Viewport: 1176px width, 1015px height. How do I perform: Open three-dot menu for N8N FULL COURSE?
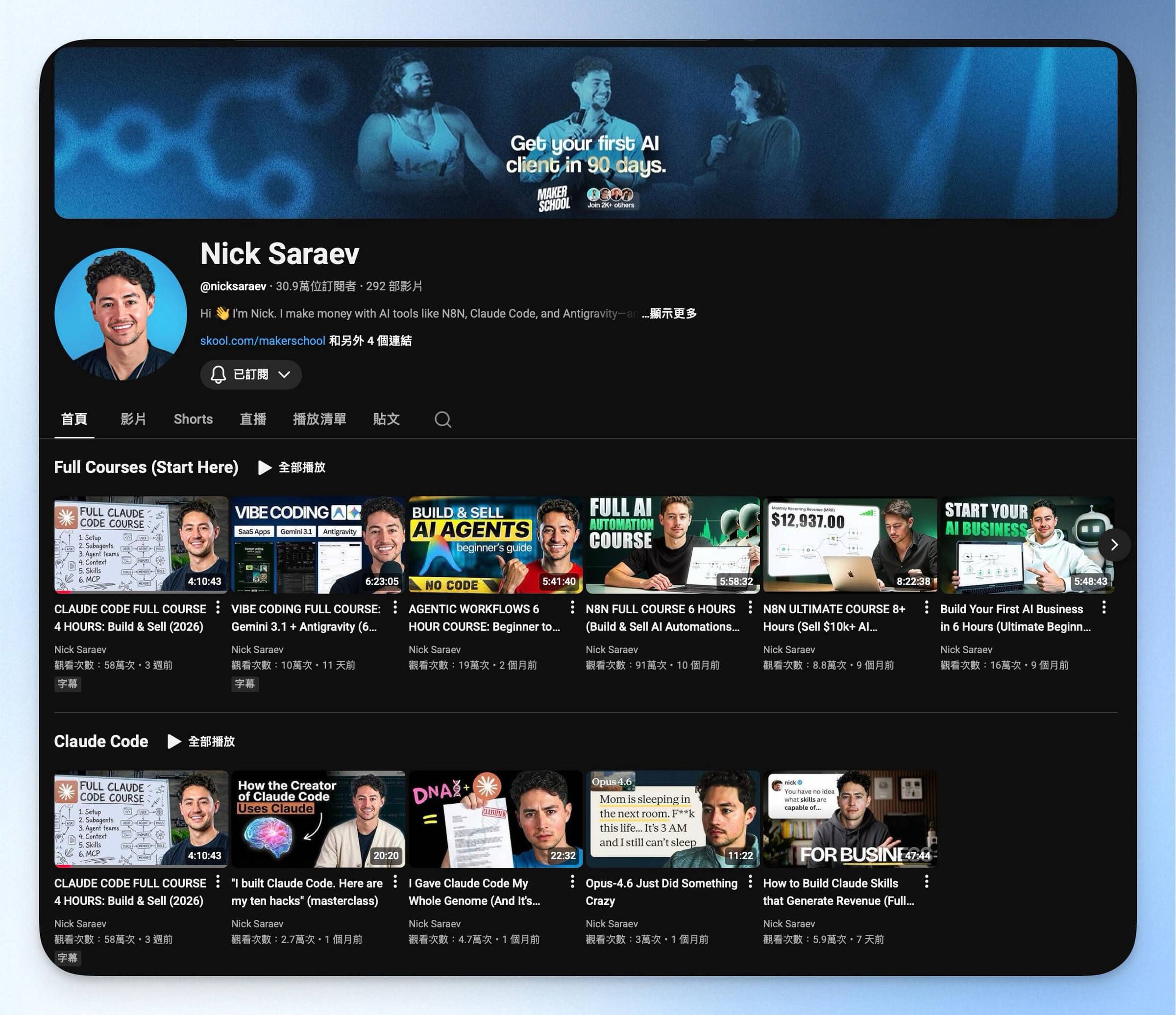[x=750, y=607]
